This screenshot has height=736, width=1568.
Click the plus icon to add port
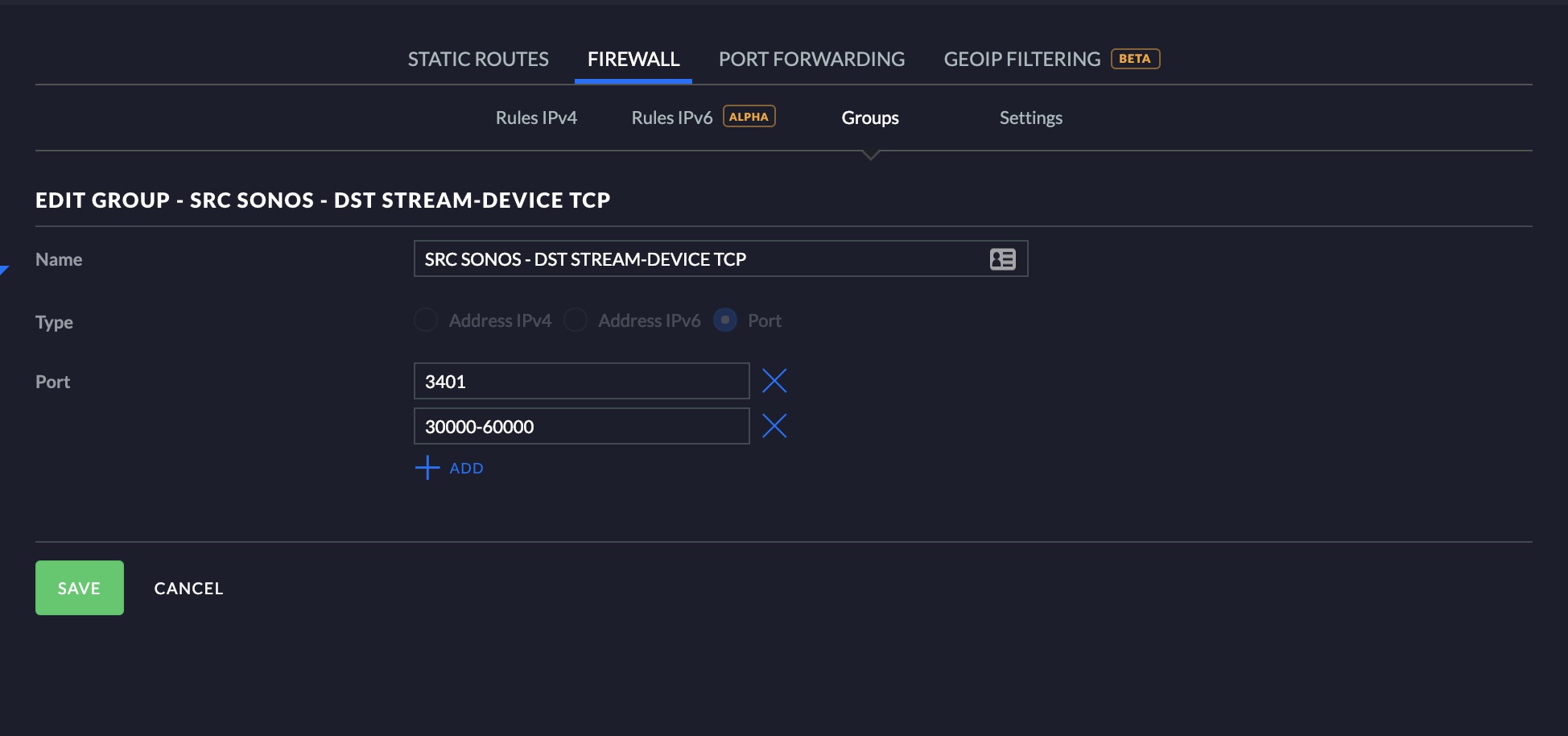[427, 468]
